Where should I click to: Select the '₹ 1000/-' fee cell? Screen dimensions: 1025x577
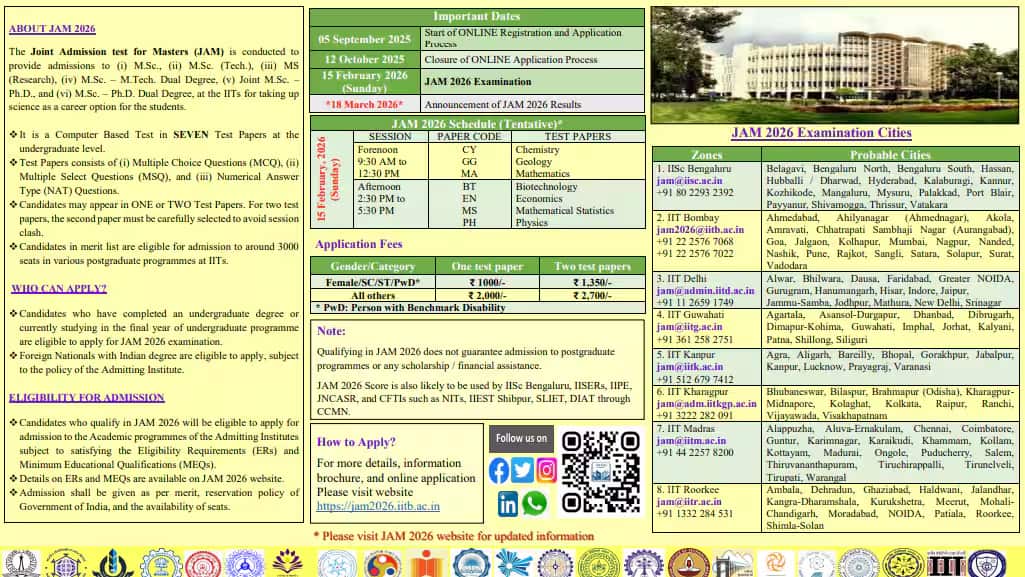tap(487, 282)
